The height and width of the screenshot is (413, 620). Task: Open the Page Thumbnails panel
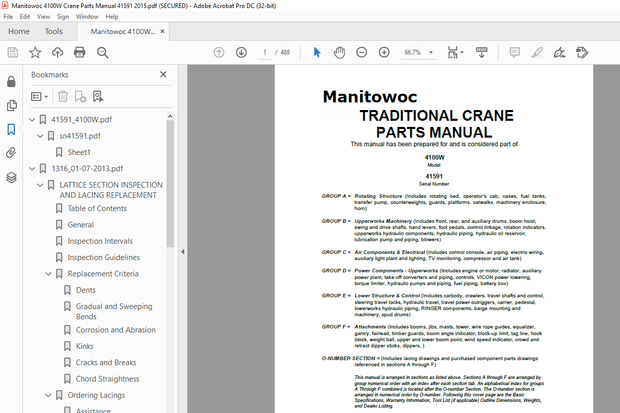[11, 105]
